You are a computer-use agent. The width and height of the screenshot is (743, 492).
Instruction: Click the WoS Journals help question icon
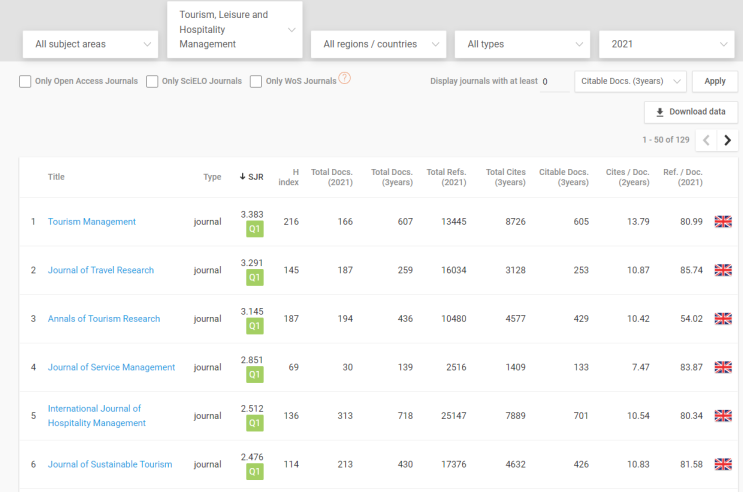click(x=344, y=78)
